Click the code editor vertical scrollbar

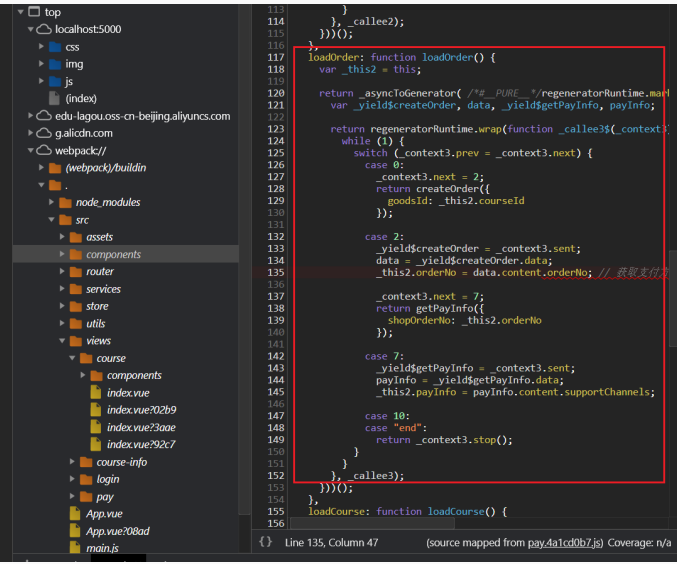coord(673,298)
